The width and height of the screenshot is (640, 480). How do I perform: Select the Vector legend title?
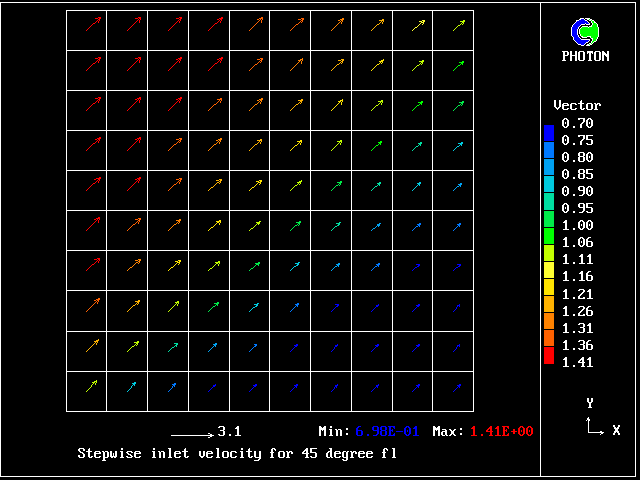click(577, 105)
